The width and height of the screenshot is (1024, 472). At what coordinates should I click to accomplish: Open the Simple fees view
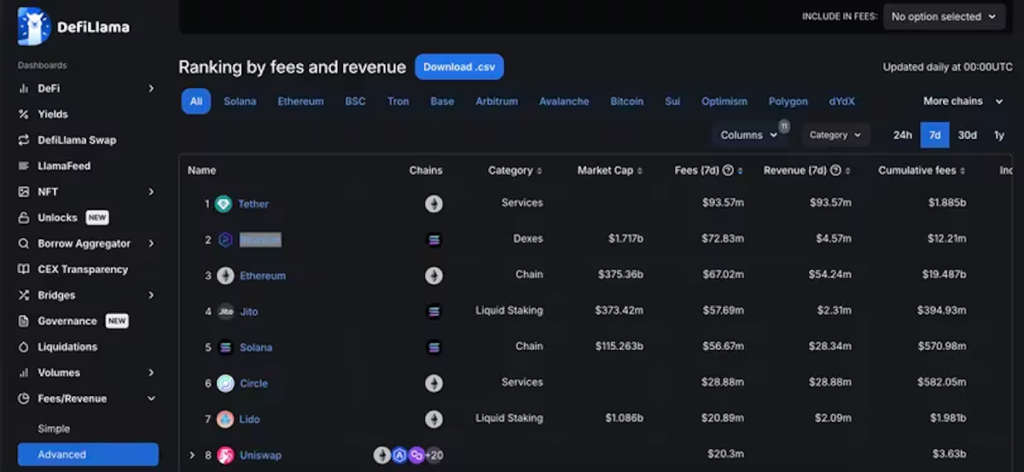(x=54, y=429)
